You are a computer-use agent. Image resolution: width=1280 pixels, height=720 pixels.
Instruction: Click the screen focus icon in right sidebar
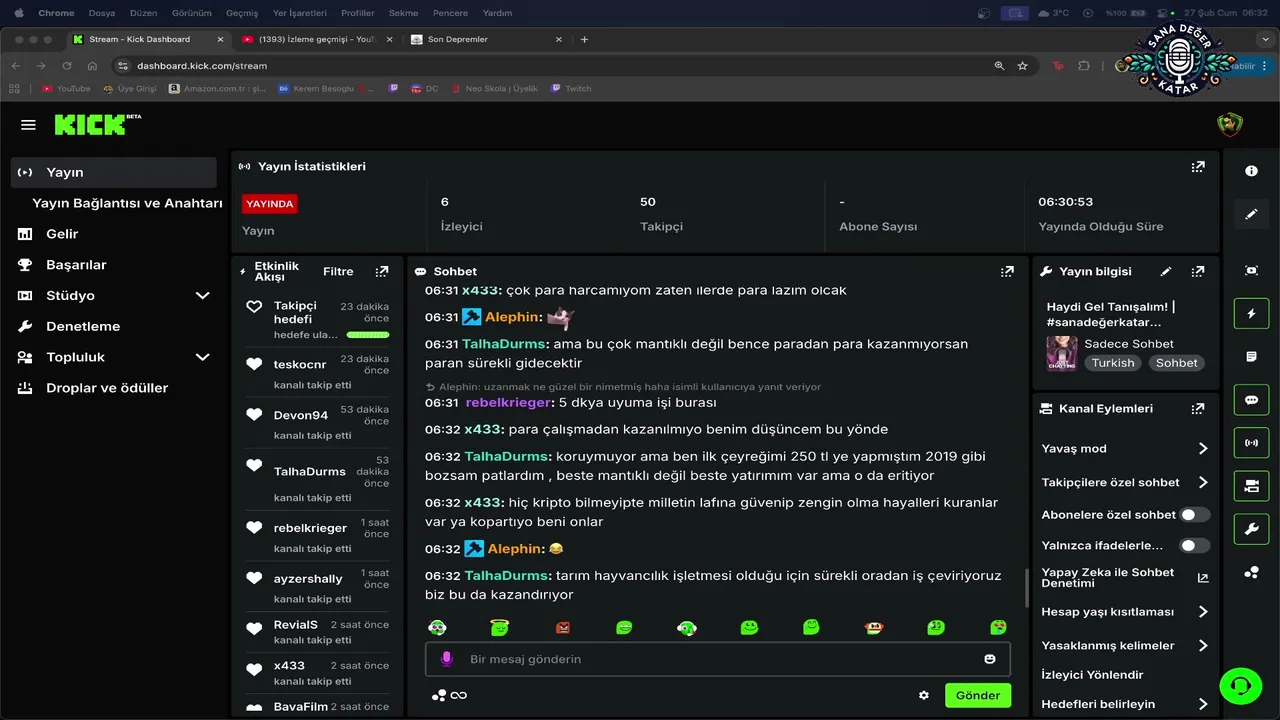[1251, 270]
